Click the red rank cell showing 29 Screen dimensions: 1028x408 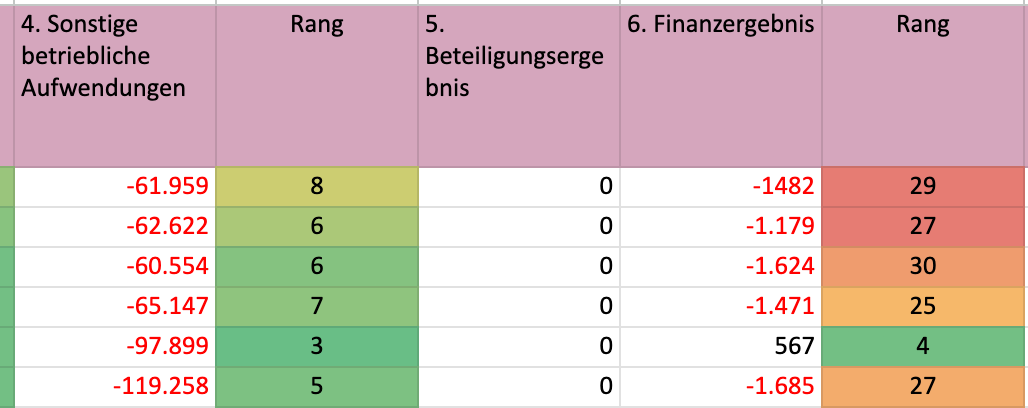(x=923, y=186)
